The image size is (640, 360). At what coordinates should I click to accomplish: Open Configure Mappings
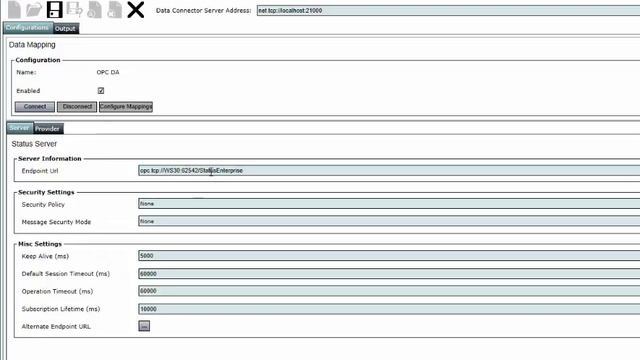[x=126, y=107]
